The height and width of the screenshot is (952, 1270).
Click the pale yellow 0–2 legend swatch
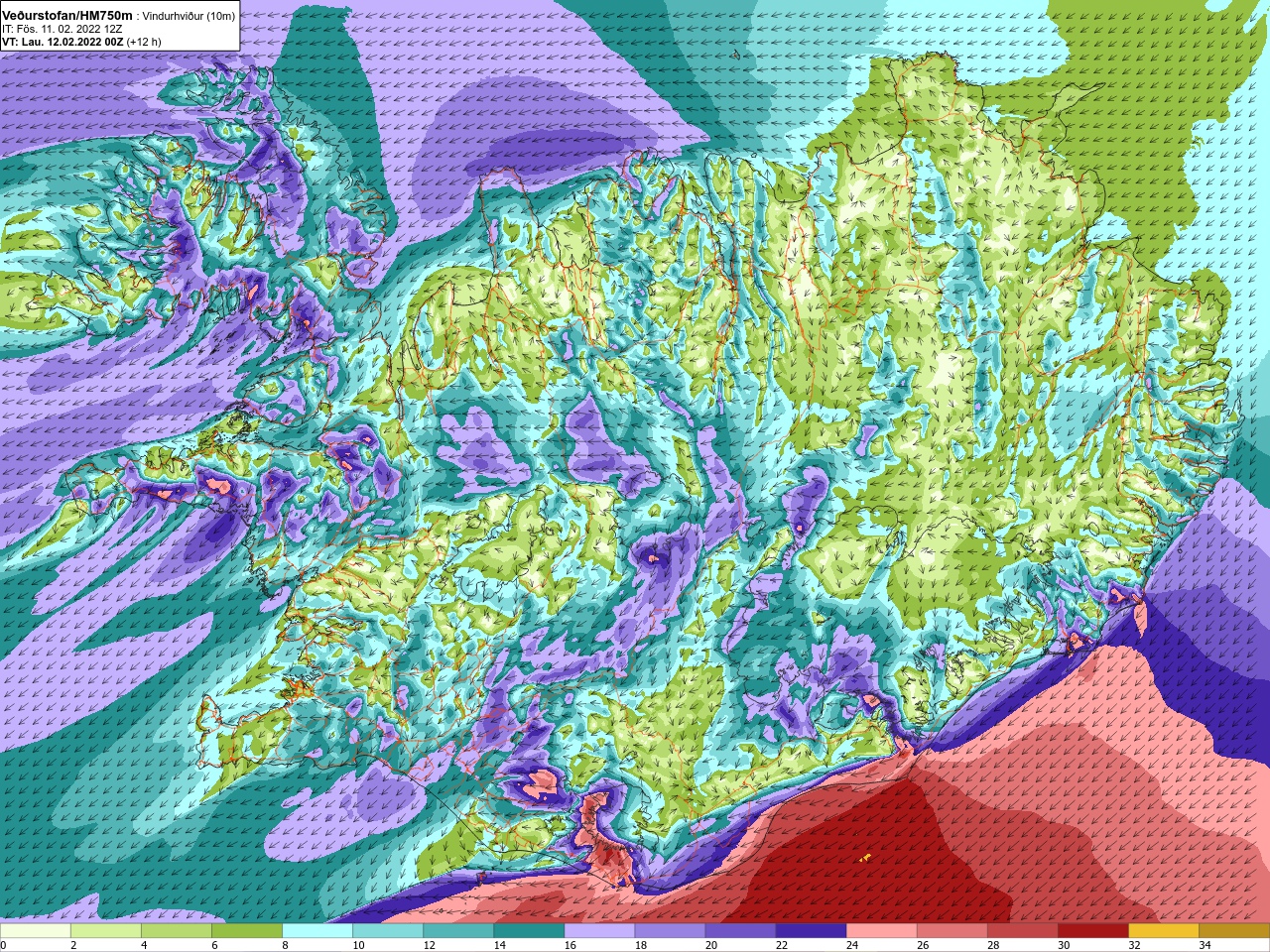[x=36, y=931]
